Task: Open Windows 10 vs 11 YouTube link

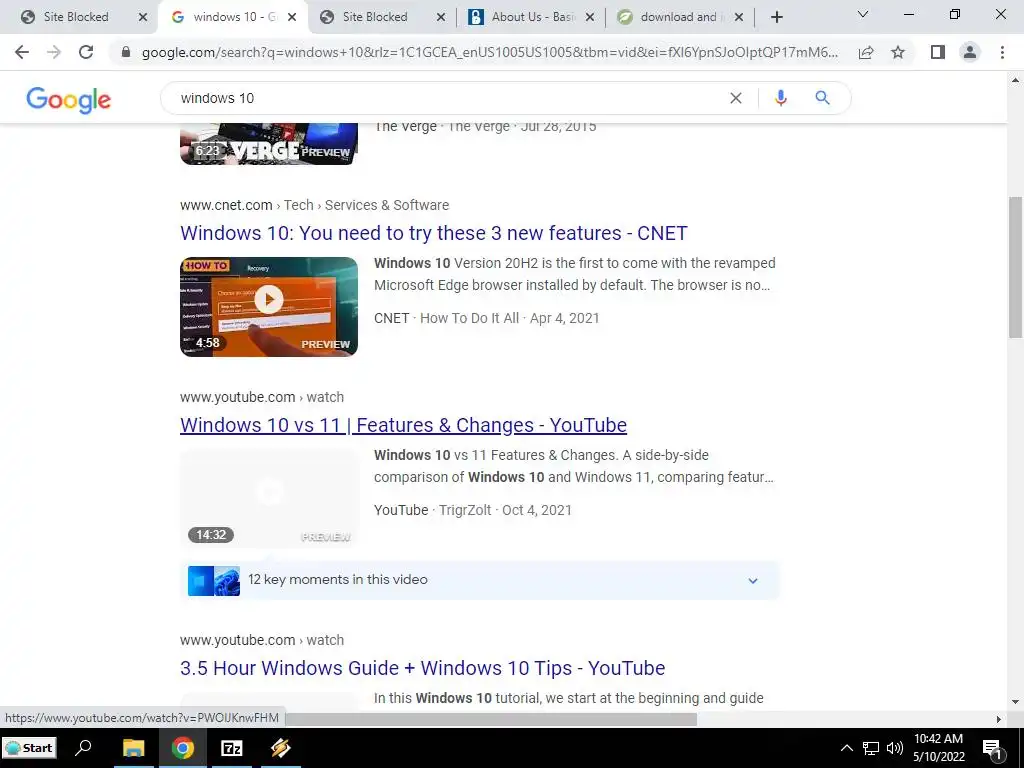Action: pyautogui.click(x=403, y=425)
